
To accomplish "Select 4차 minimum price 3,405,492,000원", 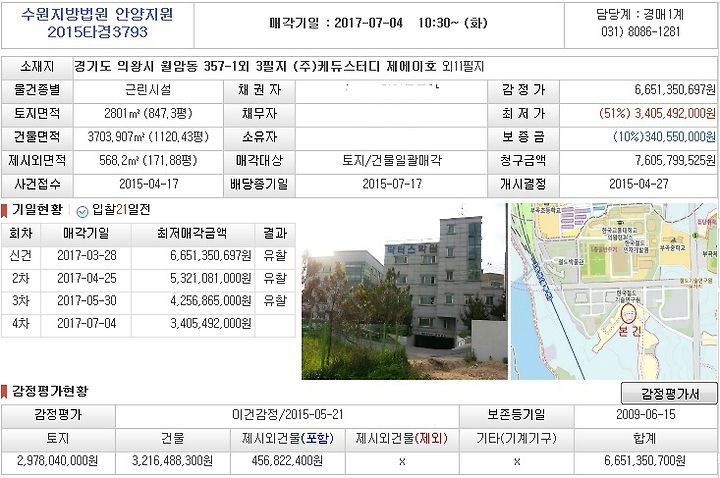I will point(211,324).
